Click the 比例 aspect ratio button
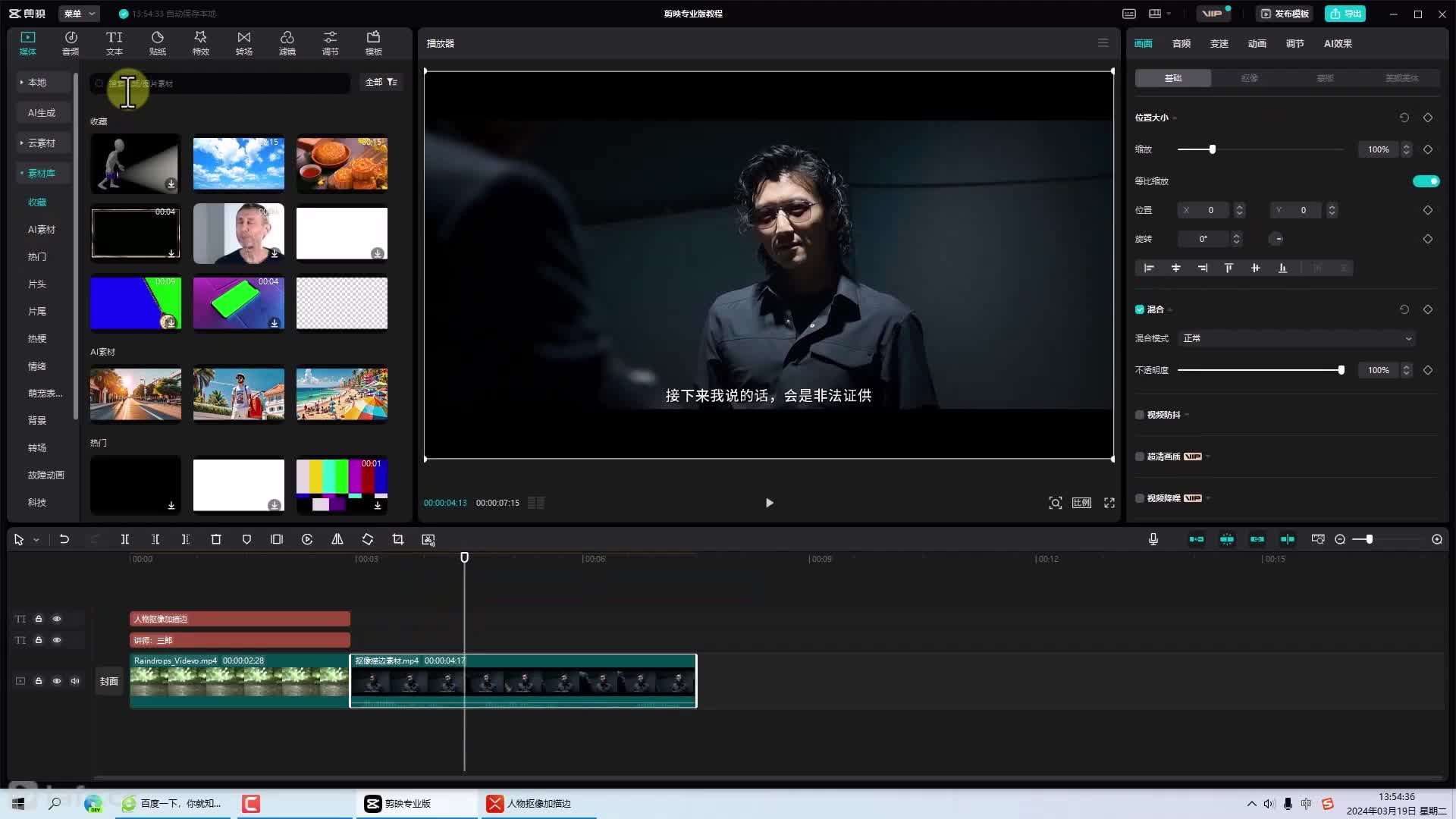Image resolution: width=1456 pixels, height=819 pixels. pyautogui.click(x=1081, y=503)
